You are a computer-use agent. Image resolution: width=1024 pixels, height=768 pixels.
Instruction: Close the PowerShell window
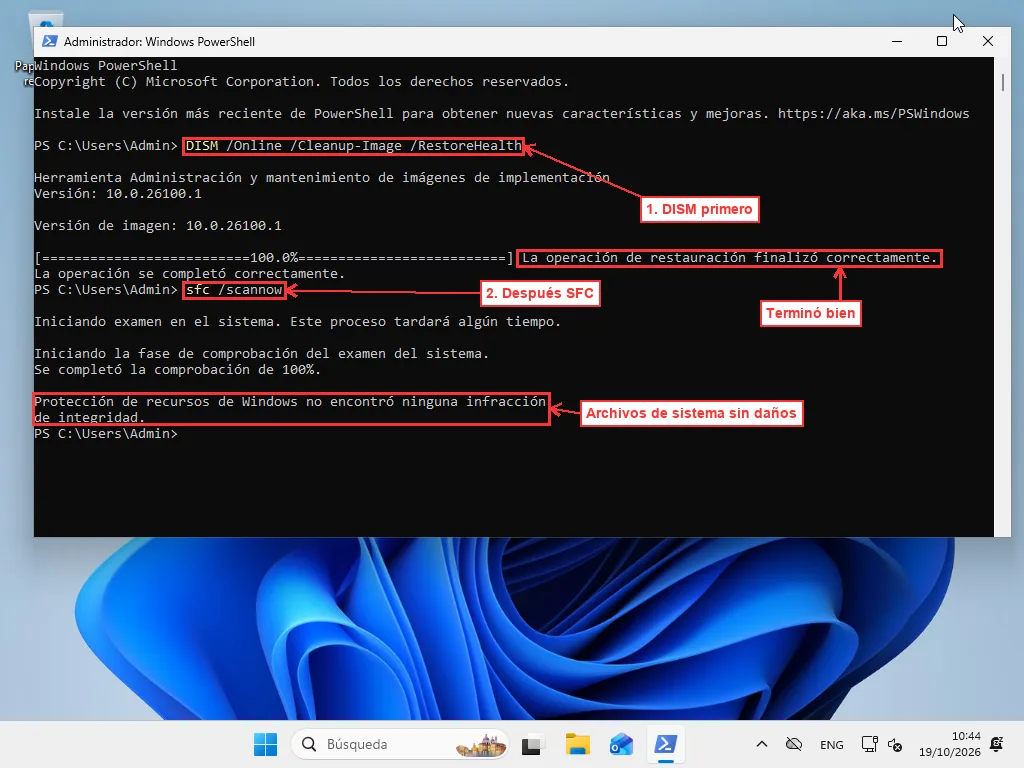(x=987, y=41)
